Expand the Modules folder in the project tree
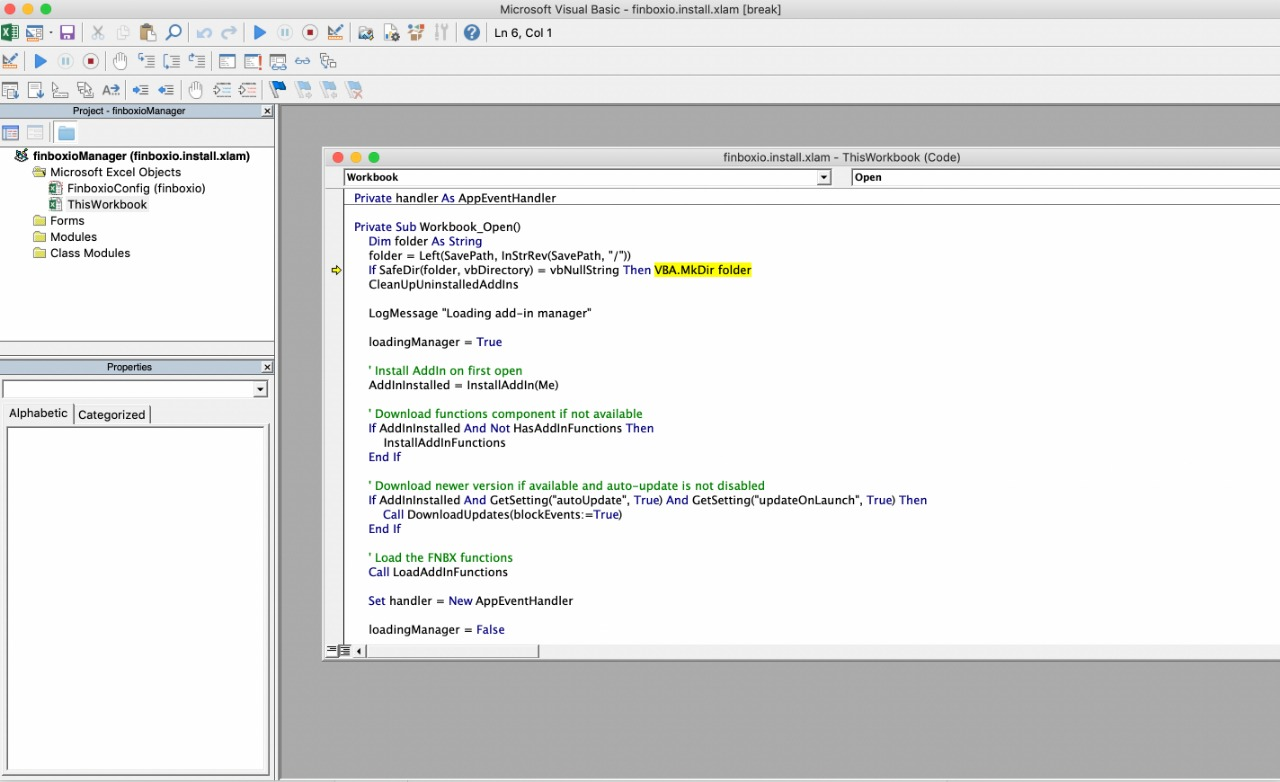1280x782 pixels. (73, 237)
